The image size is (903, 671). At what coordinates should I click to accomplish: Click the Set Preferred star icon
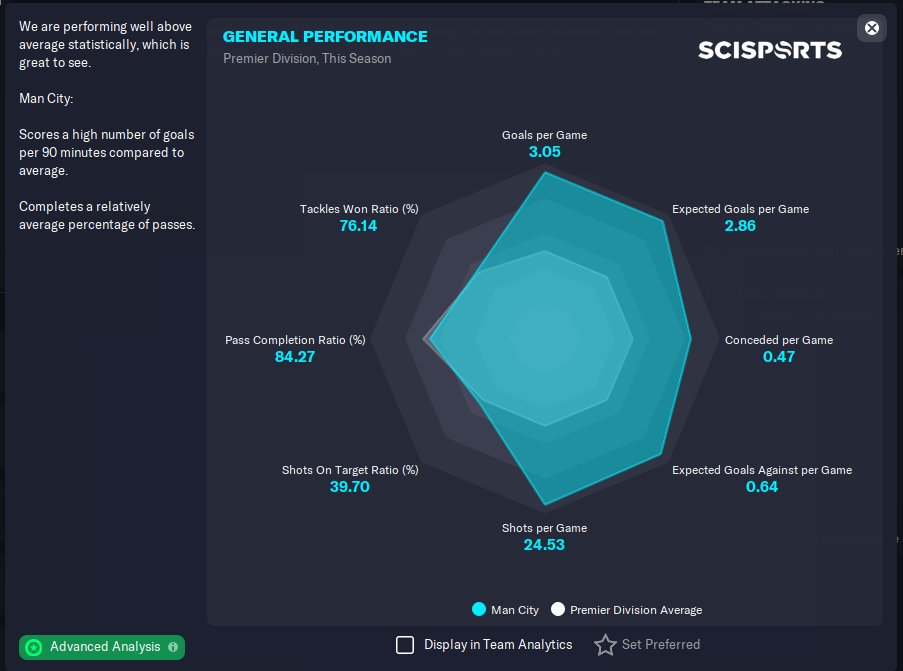[605, 645]
